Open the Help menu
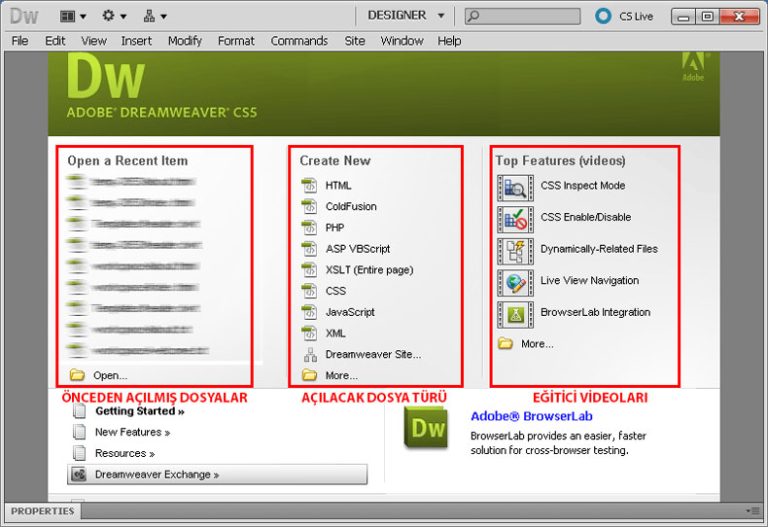Image resolution: width=768 pixels, height=527 pixels. [449, 41]
